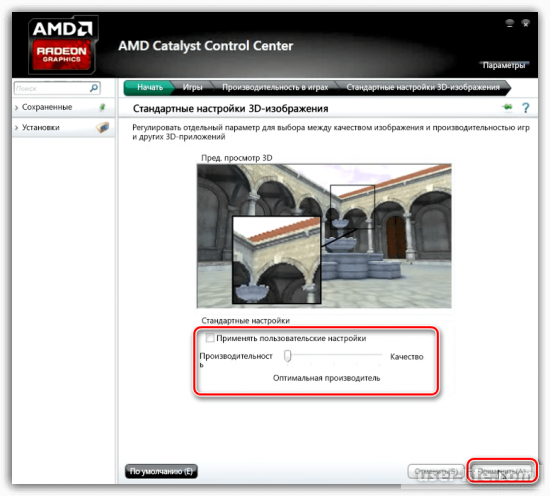Click the green pin icon in page header
The image size is (550, 496).
507,107
